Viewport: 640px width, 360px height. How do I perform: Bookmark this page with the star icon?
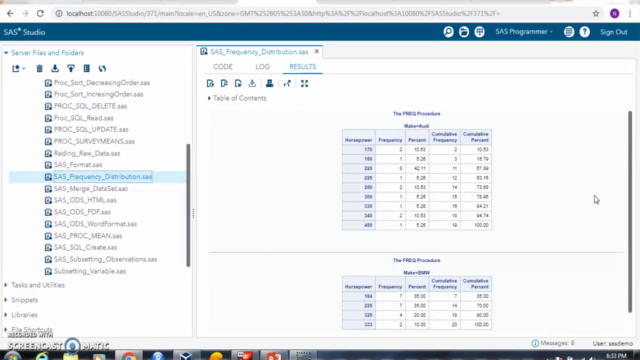coord(596,13)
